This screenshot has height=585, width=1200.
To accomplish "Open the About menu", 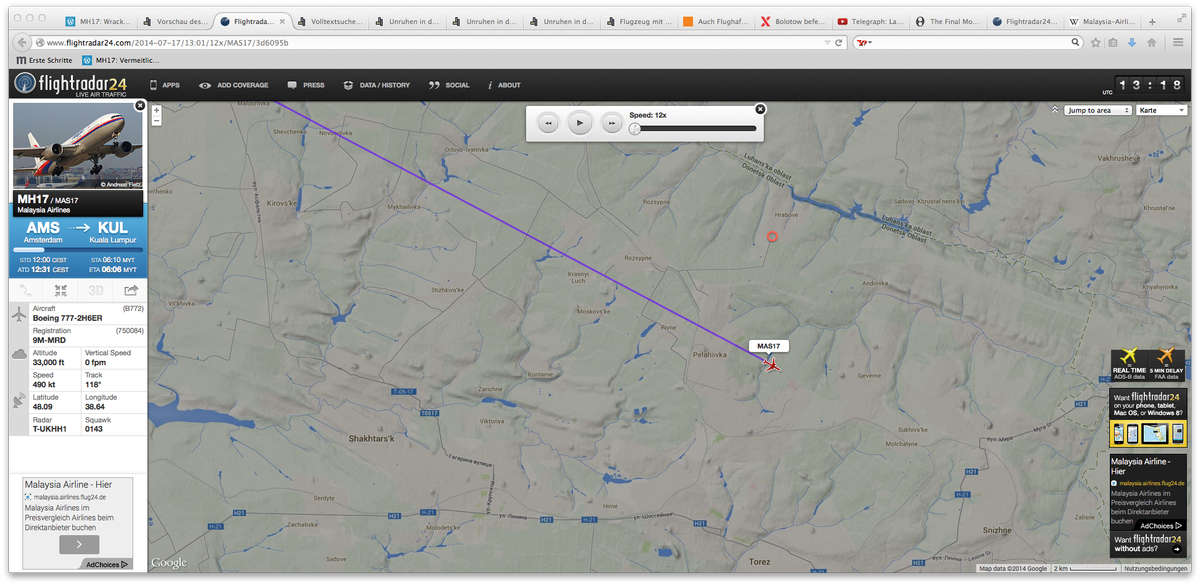I will 504,85.
